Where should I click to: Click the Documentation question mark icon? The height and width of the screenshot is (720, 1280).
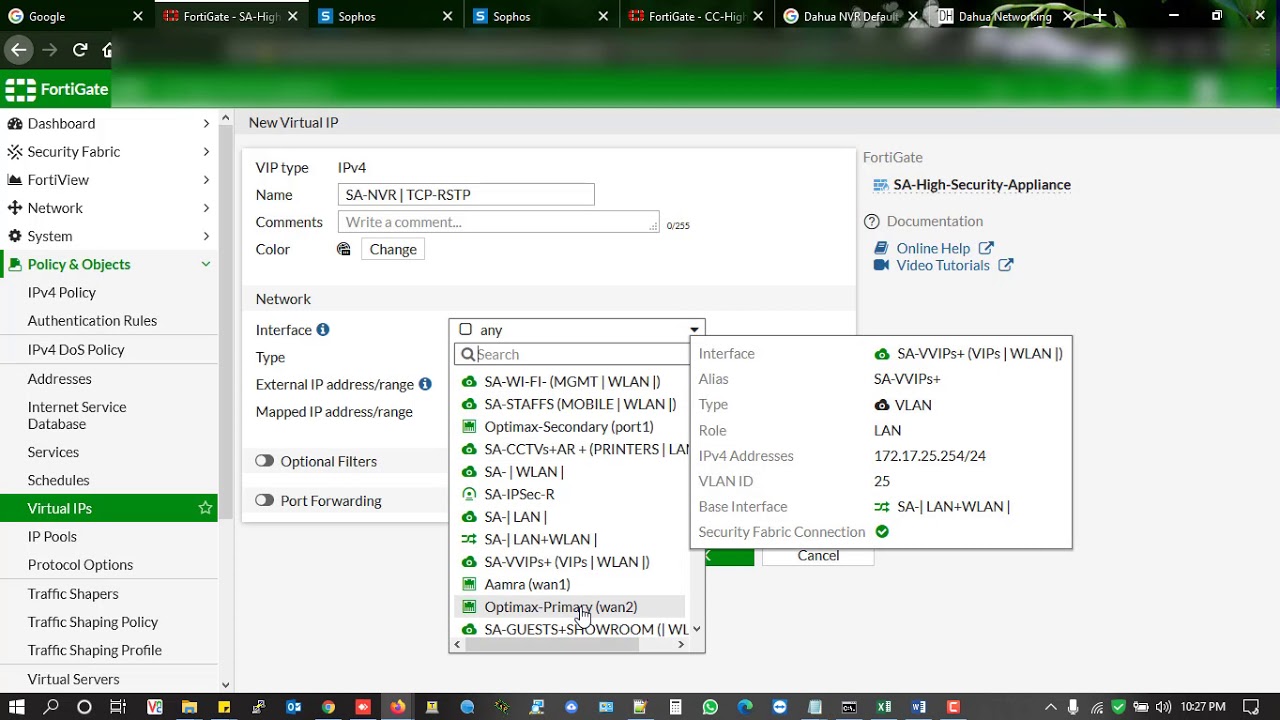[x=872, y=221]
